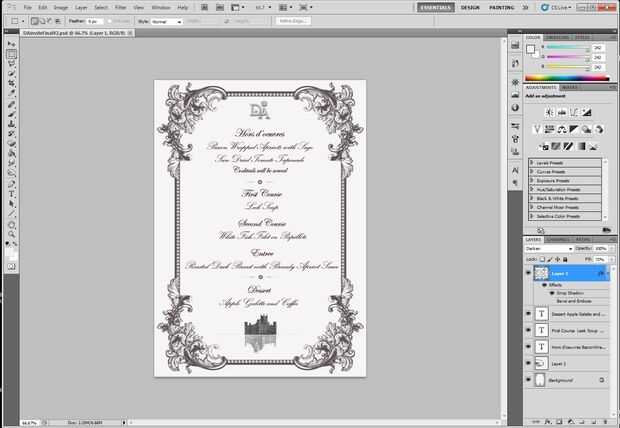Add an Exposure adjustment
The image size is (620, 428).
586,113
